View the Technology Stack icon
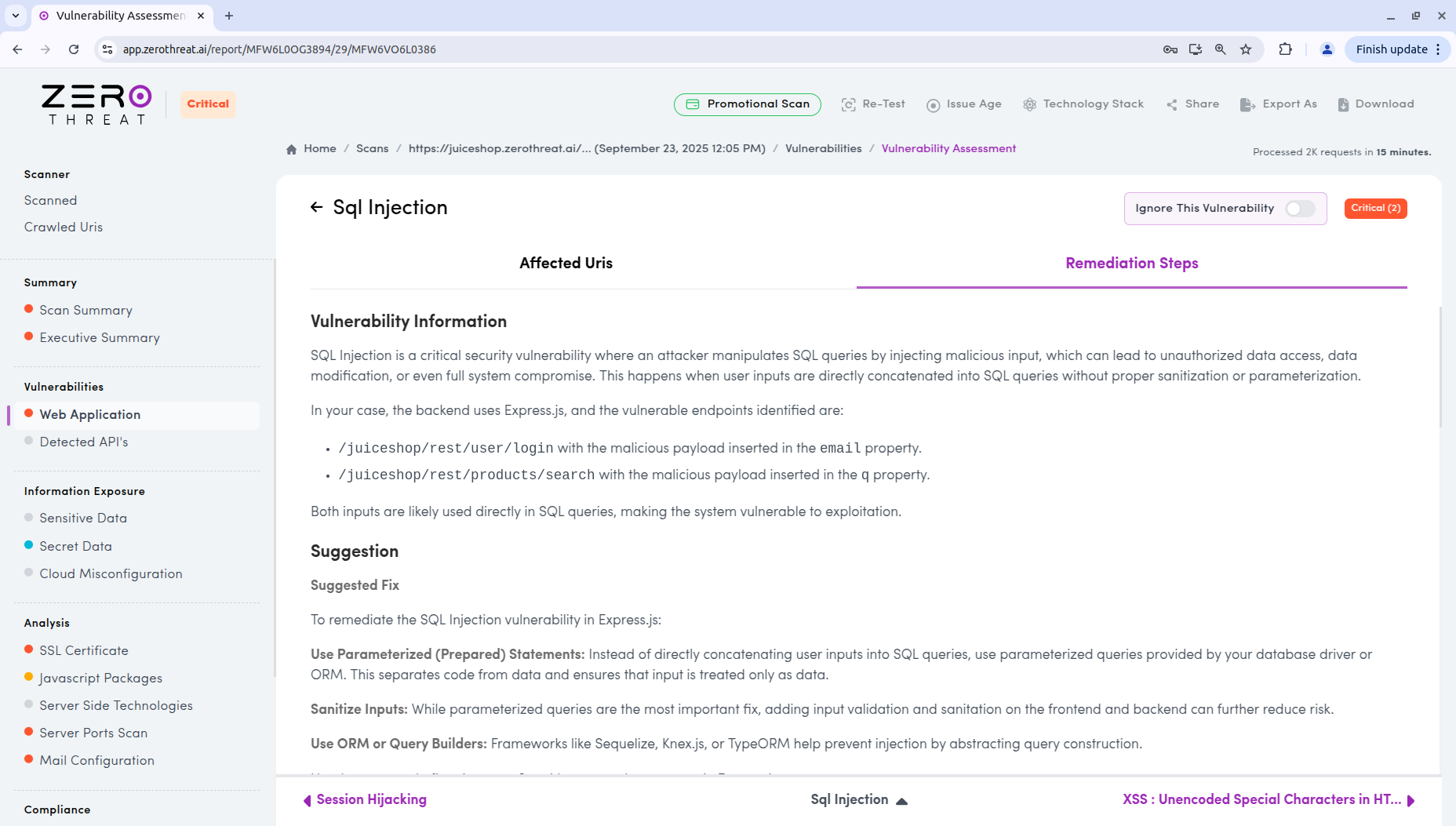Screen dimensions: 1456x826 click(x=1029, y=104)
